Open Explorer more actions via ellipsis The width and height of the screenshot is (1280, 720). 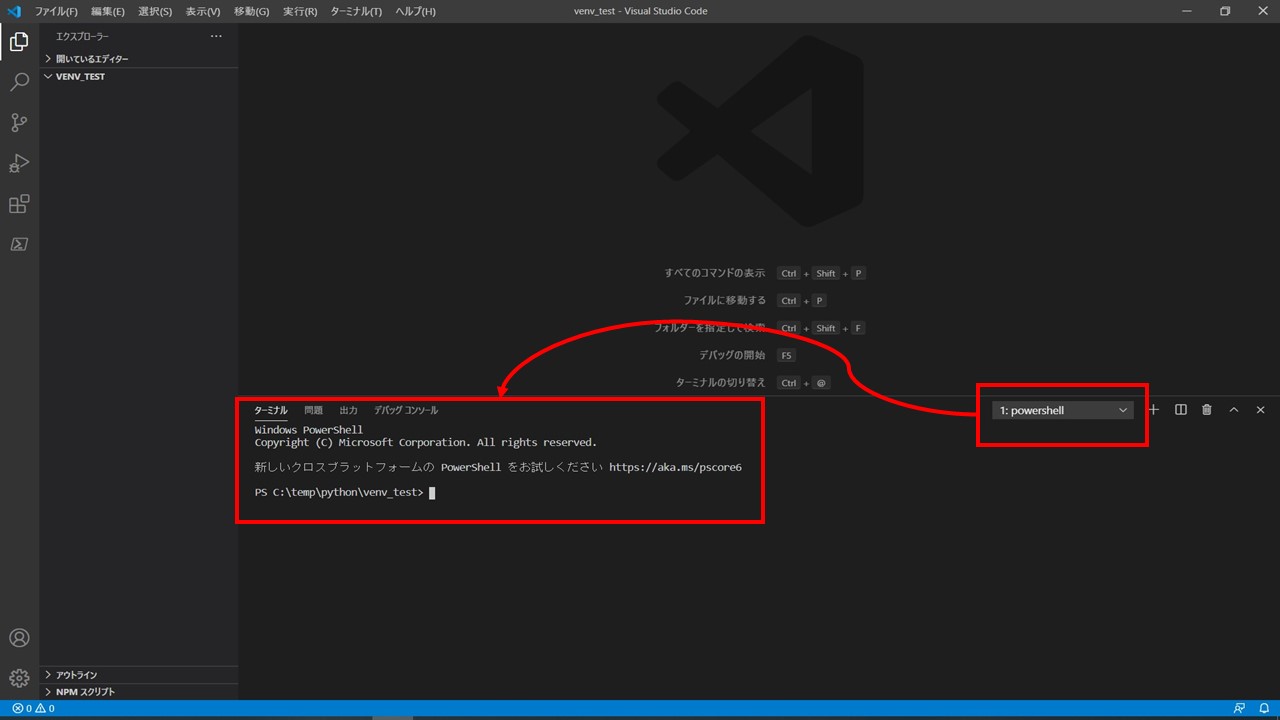[216, 35]
